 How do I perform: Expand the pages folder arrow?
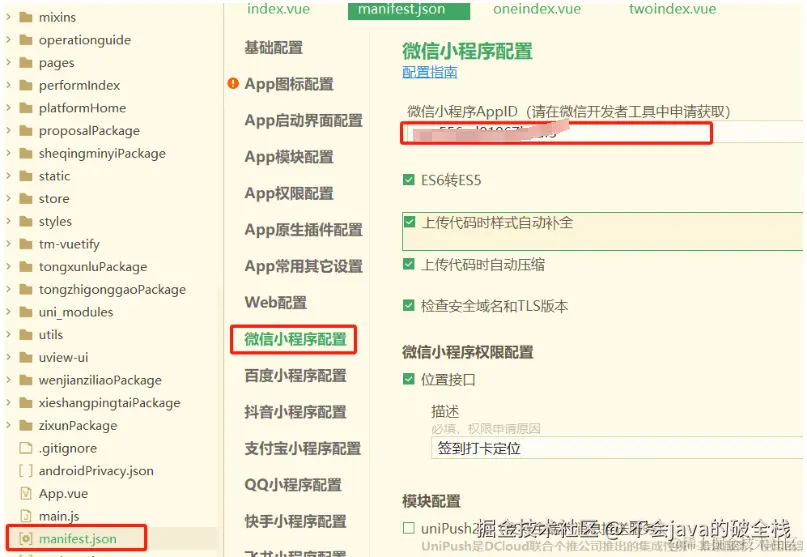(x=8, y=63)
